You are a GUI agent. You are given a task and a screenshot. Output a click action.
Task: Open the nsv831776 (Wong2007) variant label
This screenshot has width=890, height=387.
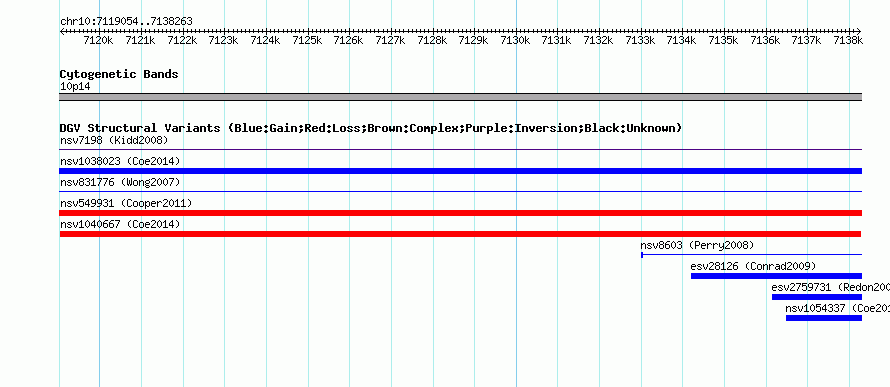pyautogui.click(x=120, y=182)
